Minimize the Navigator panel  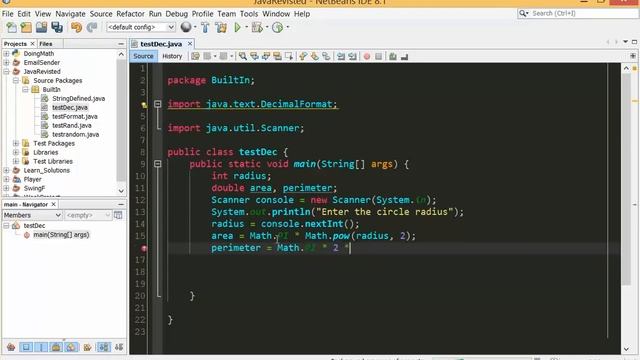(121, 204)
